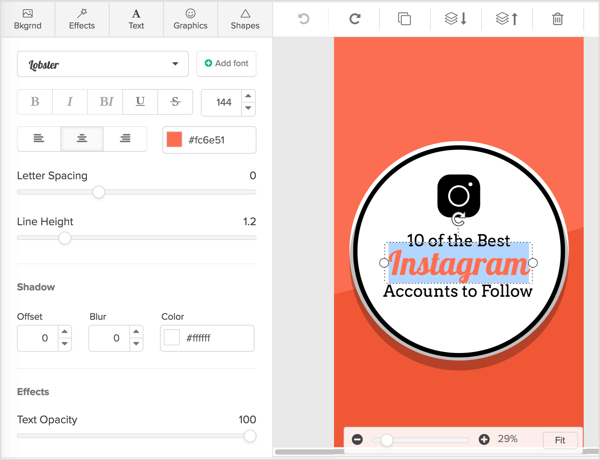This screenshot has height=460, width=600.
Task: Decrease font size with down arrow
Action: (x=248, y=109)
